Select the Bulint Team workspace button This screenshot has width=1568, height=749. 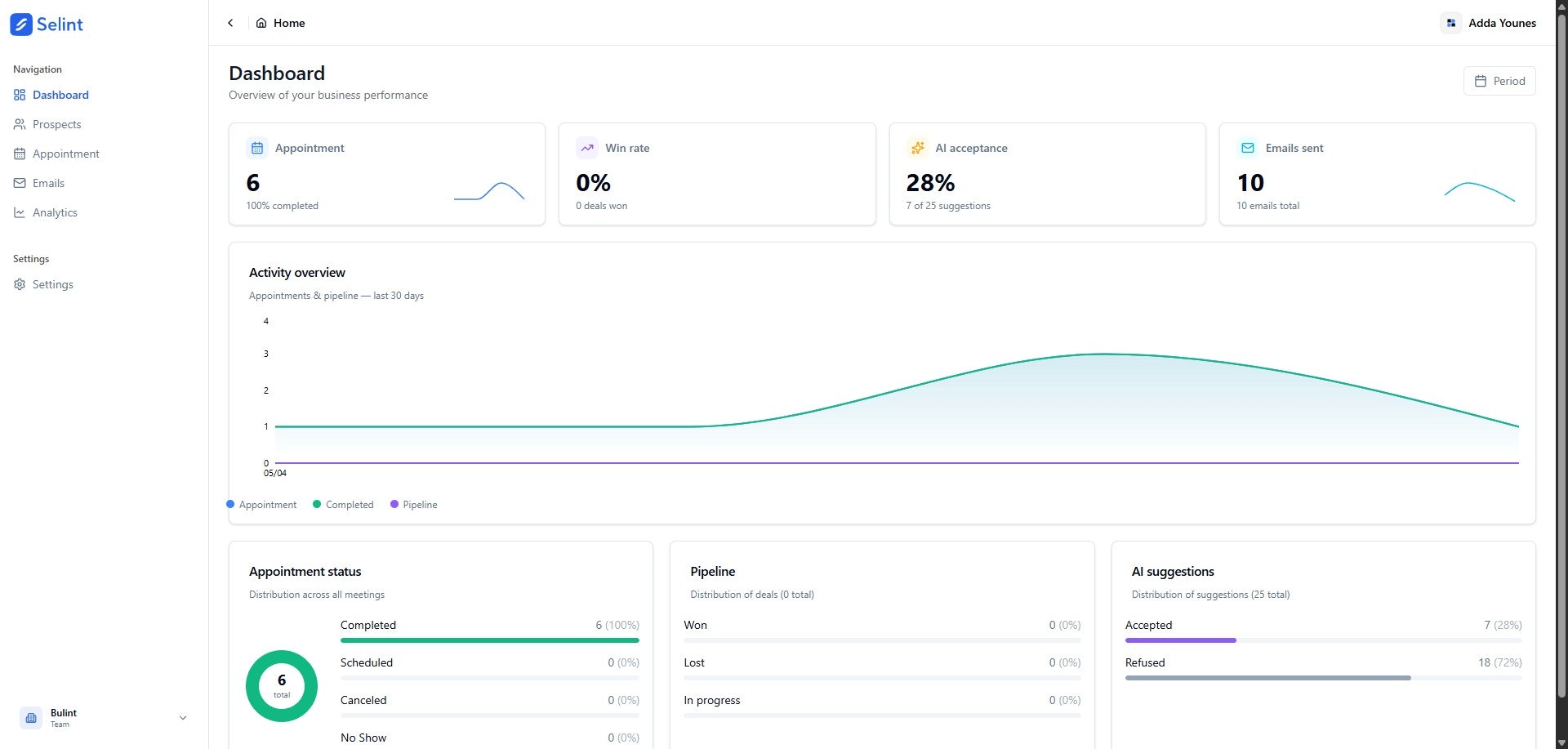point(105,718)
